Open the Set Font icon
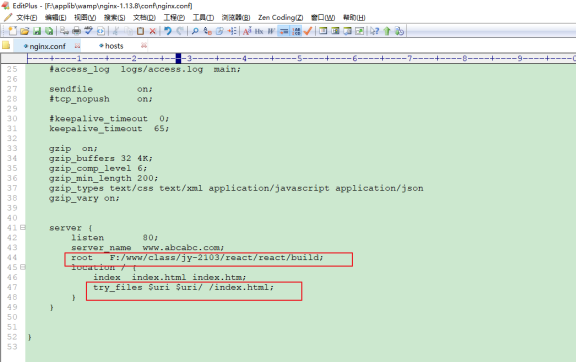The image size is (576, 362). [x=247, y=31]
